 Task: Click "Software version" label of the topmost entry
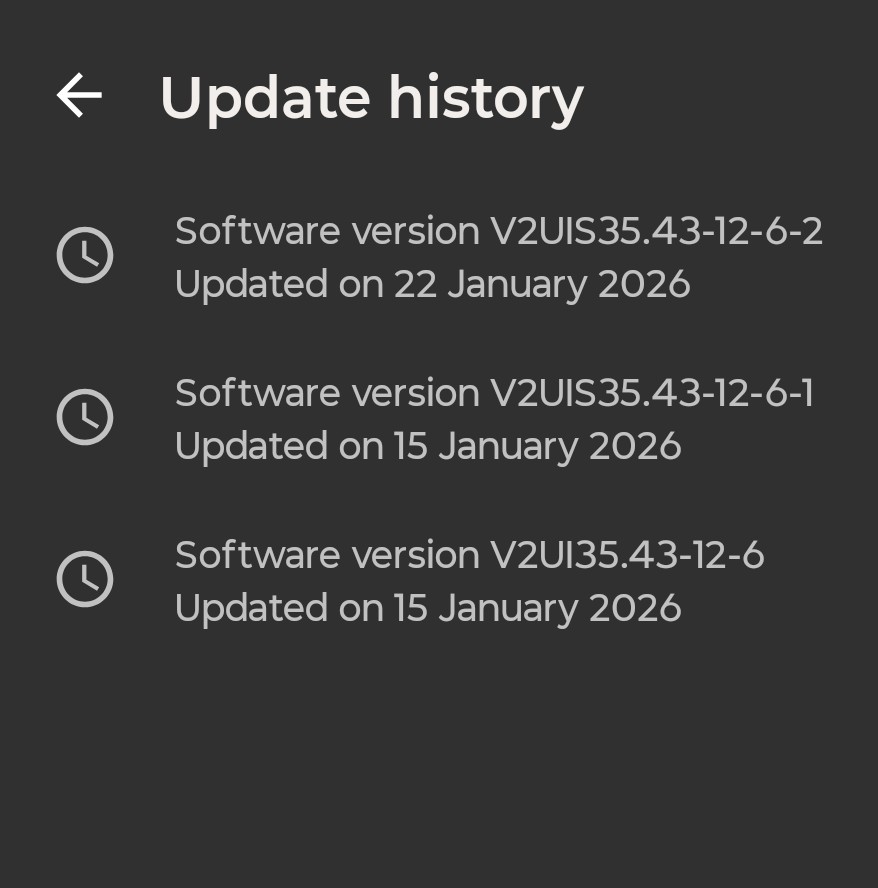[x=327, y=232]
